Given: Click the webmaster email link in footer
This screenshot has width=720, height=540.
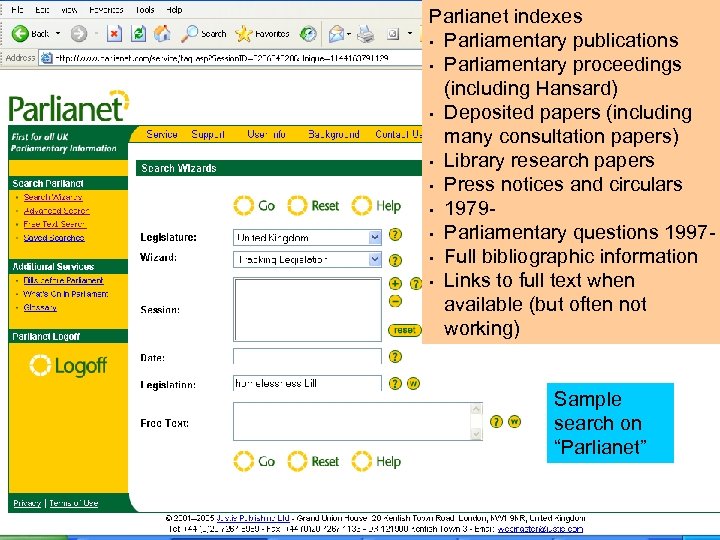Looking at the screenshot, I should [x=540, y=529].
